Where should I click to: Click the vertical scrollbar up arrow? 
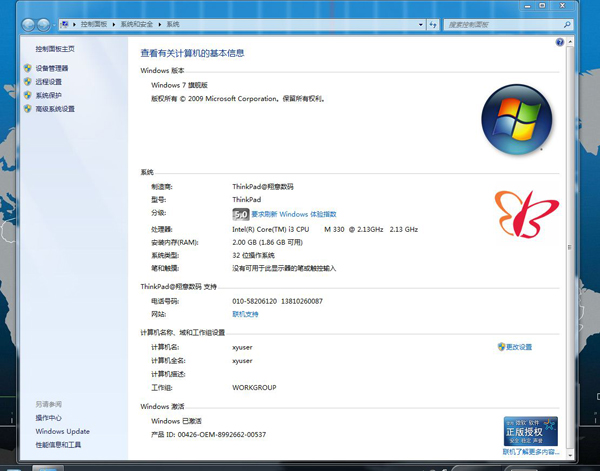pos(570,41)
